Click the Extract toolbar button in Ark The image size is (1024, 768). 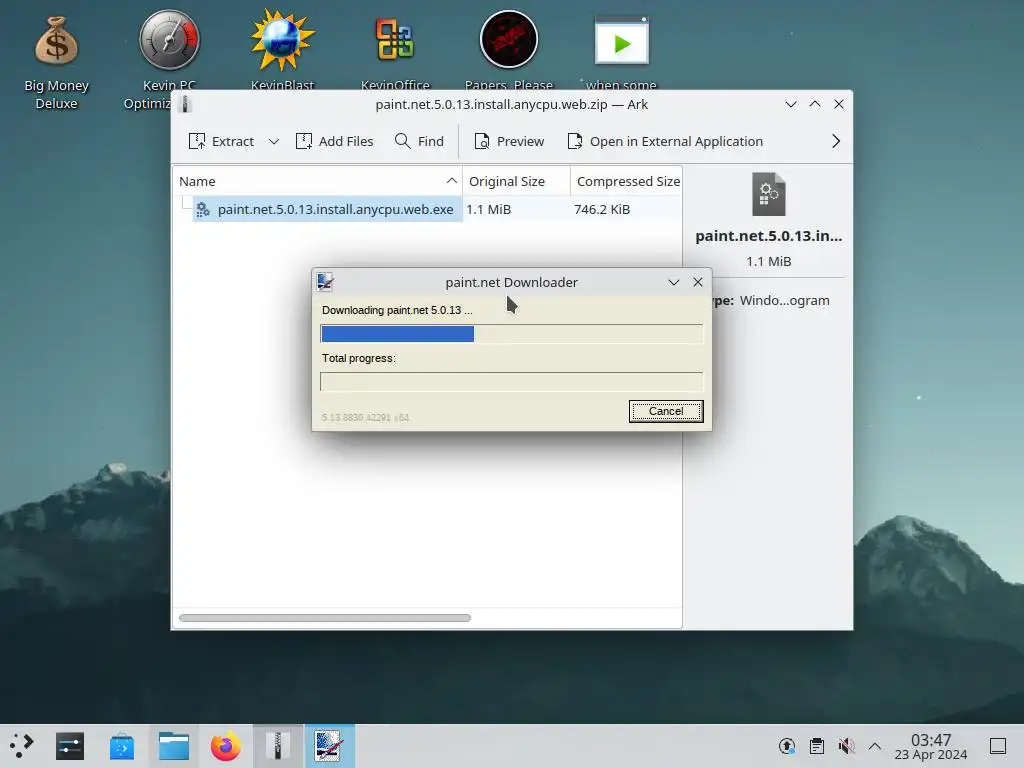point(221,141)
